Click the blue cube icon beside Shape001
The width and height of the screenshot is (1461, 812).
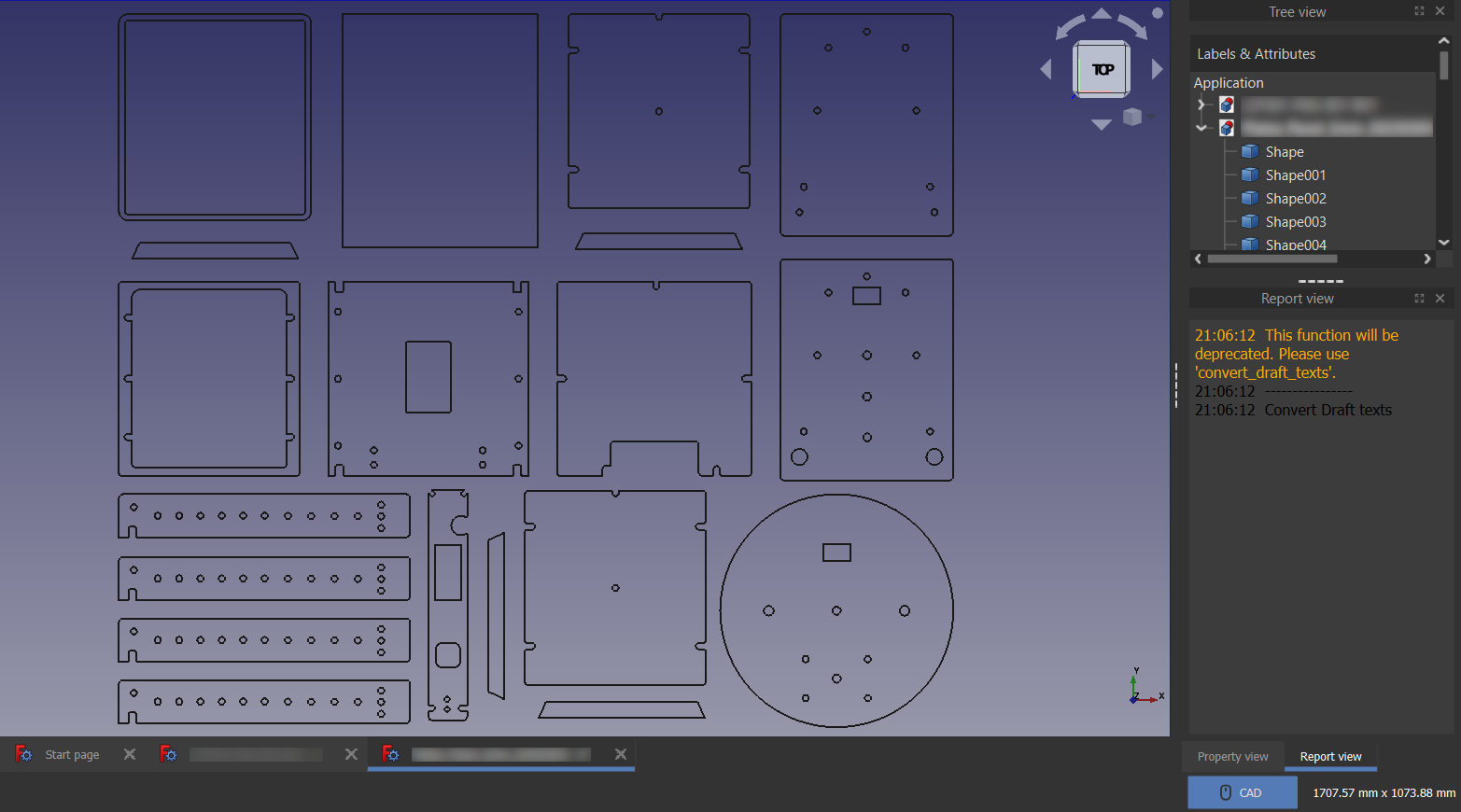pyautogui.click(x=1250, y=175)
